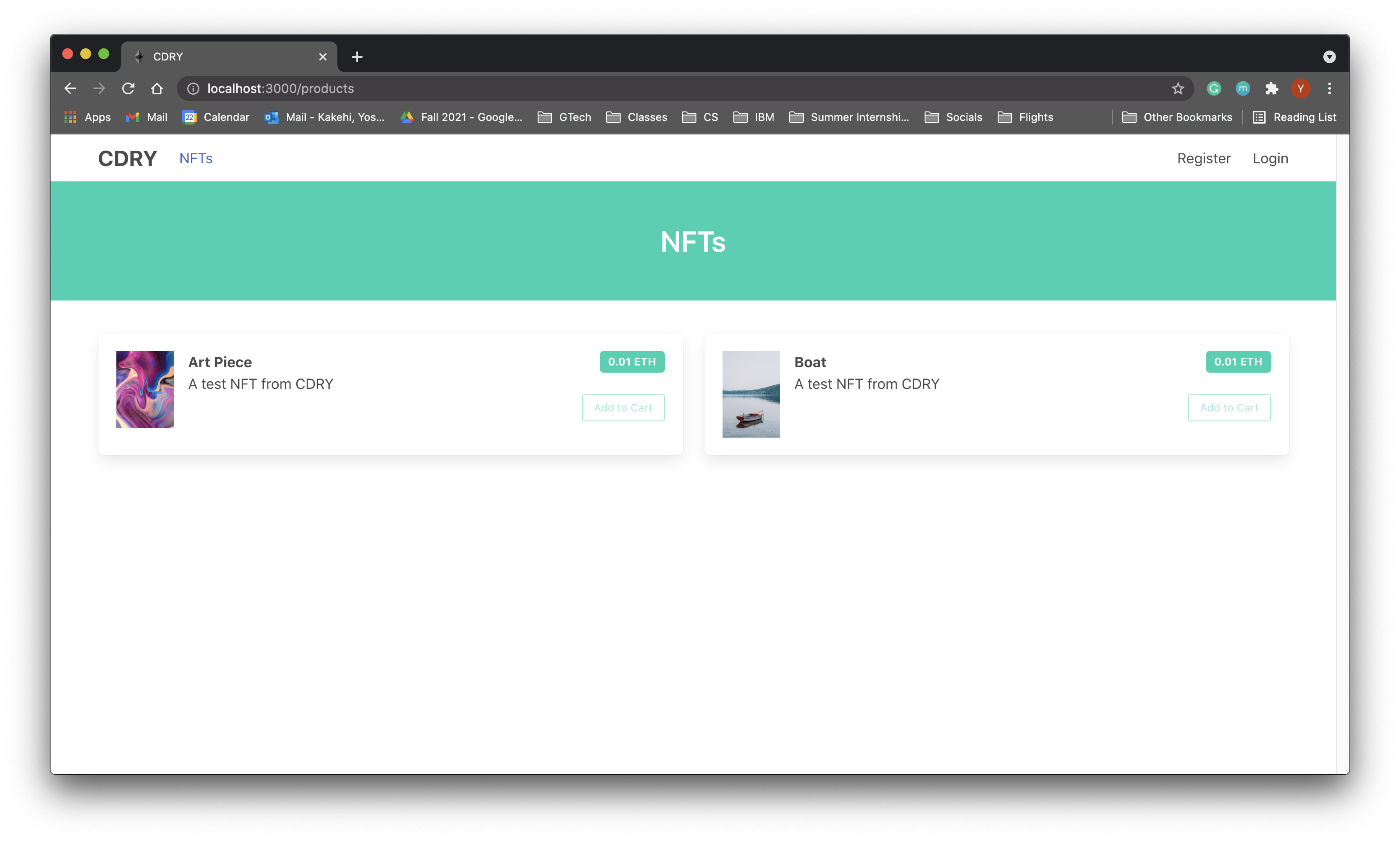Click the browser back arrow
1400x841 pixels.
[70, 88]
